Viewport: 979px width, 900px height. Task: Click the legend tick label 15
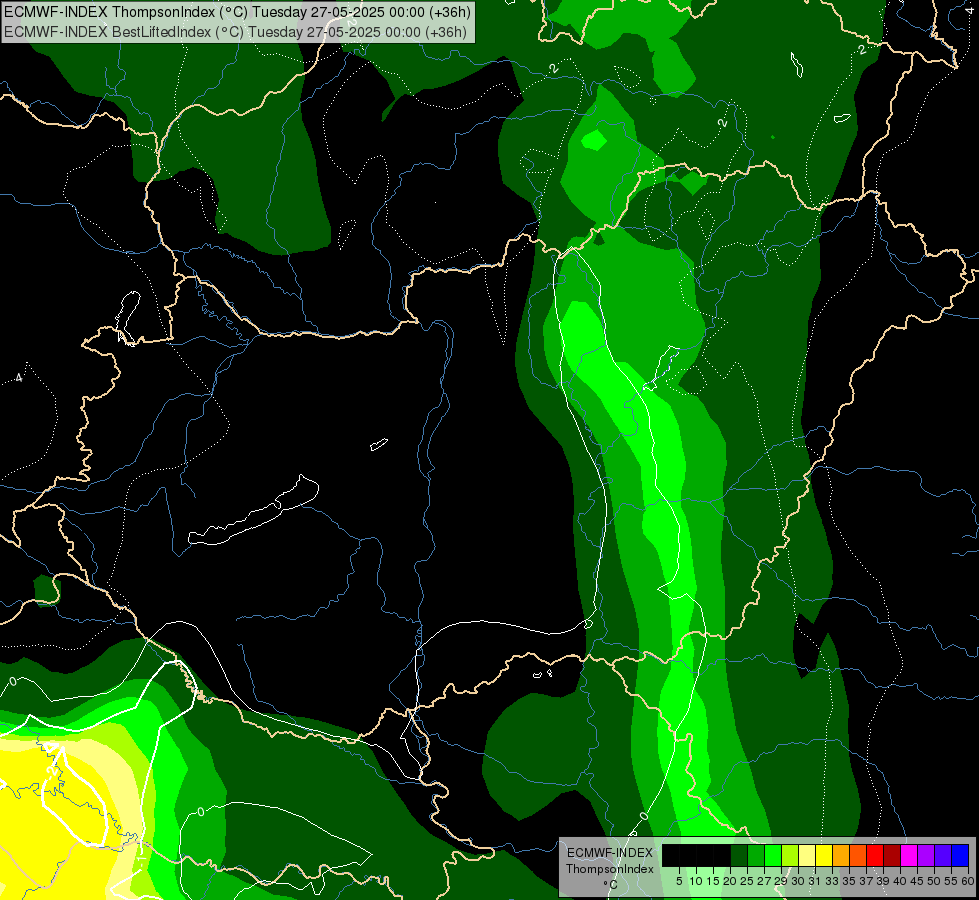tap(713, 881)
